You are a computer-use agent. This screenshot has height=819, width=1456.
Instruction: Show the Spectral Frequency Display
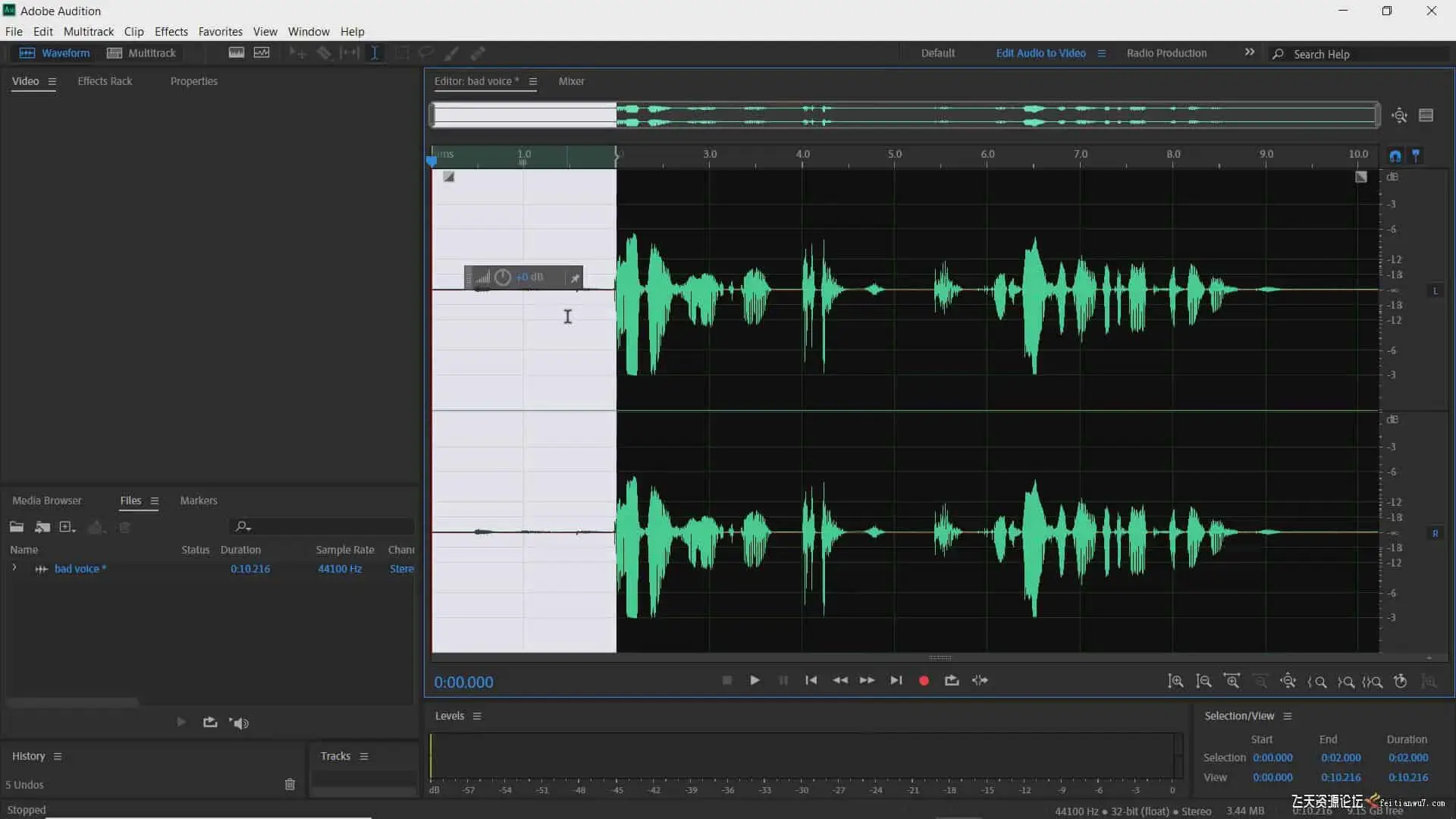tap(237, 53)
